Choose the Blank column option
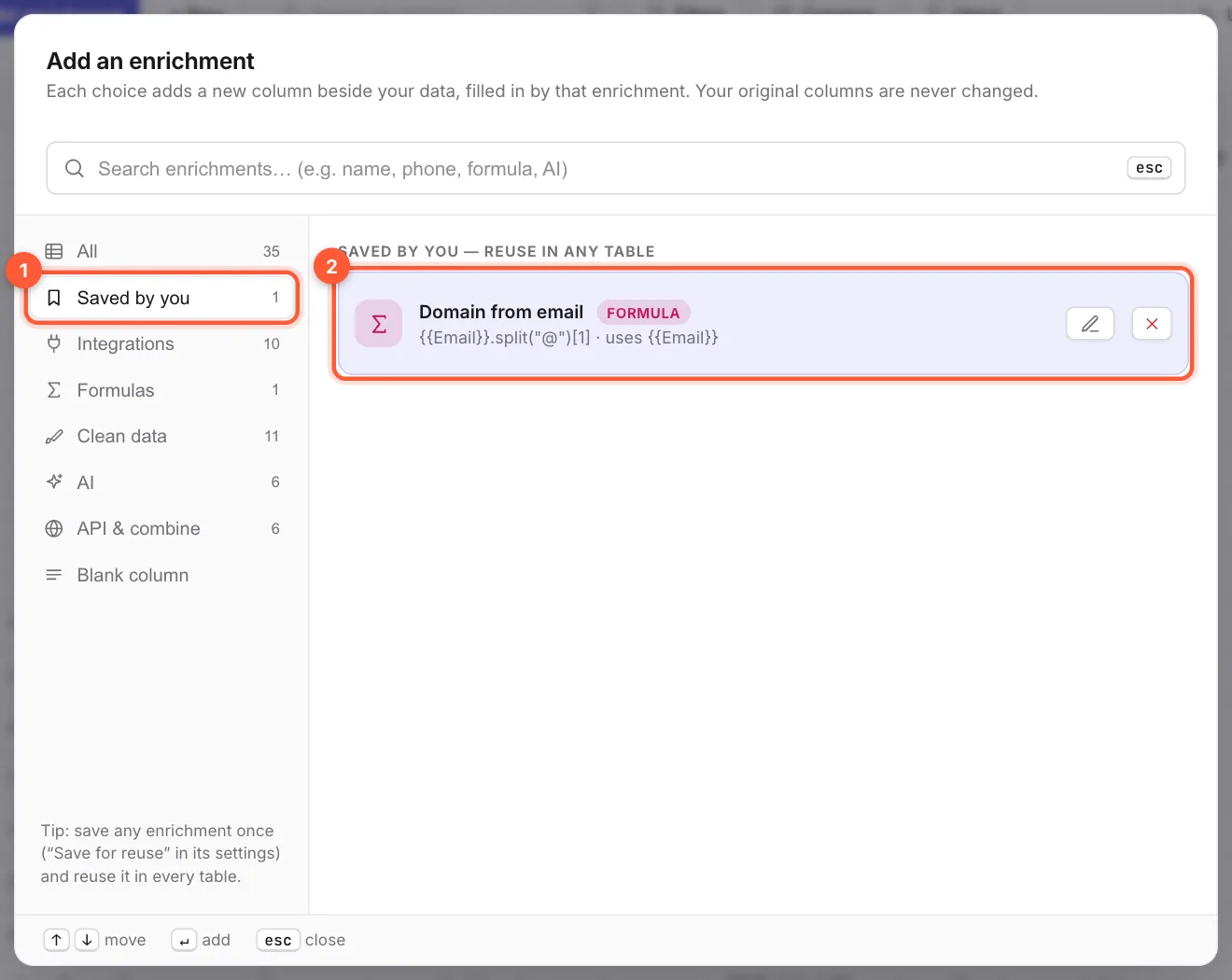This screenshot has height=980, width=1232. click(162, 575)
